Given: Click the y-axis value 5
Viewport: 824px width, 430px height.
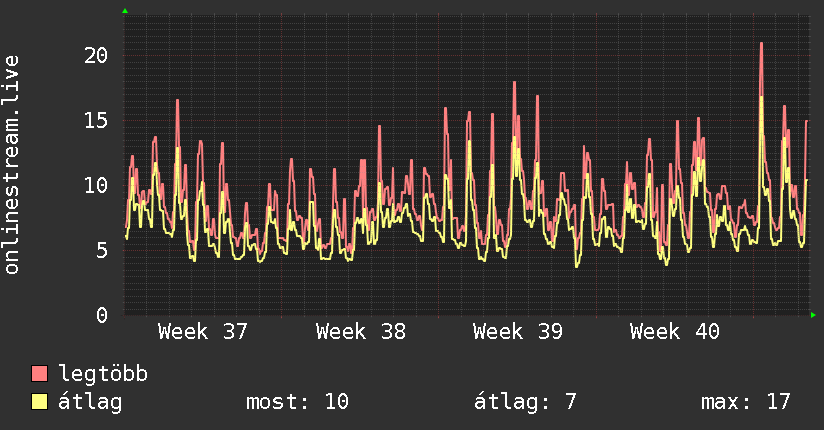Looking at the screenshot, I should point(102,250).
